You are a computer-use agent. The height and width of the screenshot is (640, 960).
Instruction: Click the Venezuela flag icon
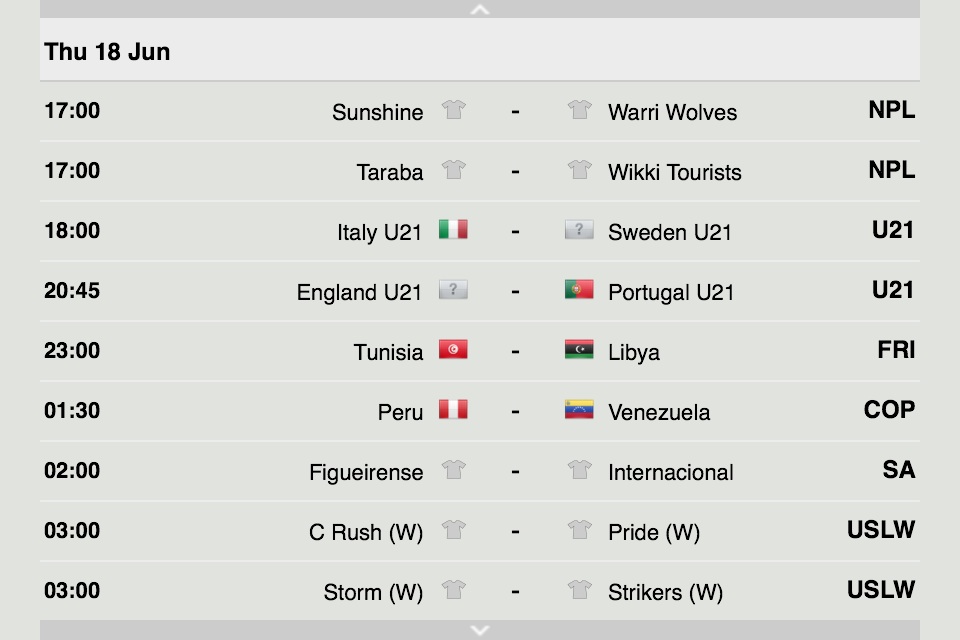tap(579, 410)
